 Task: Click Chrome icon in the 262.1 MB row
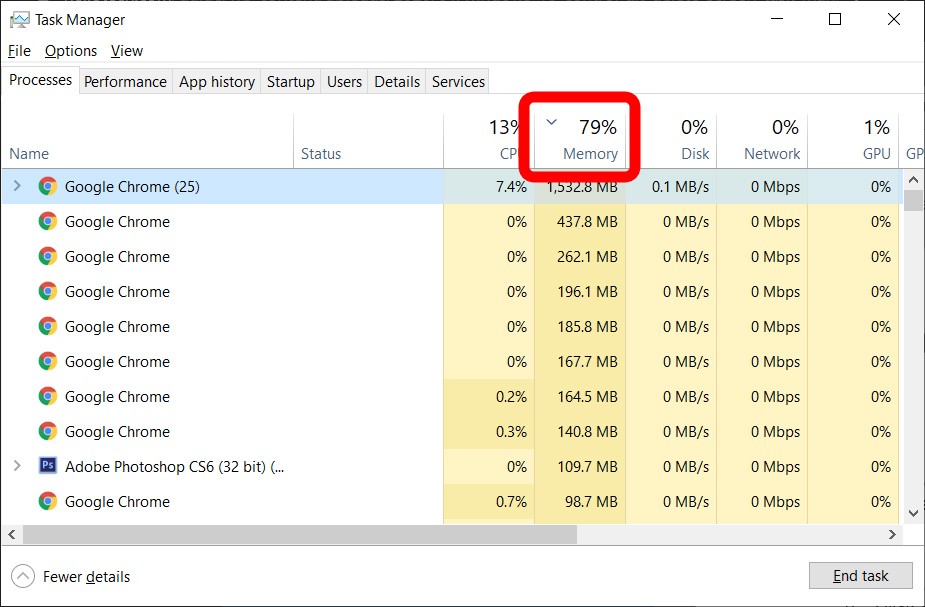pos(47,256)
